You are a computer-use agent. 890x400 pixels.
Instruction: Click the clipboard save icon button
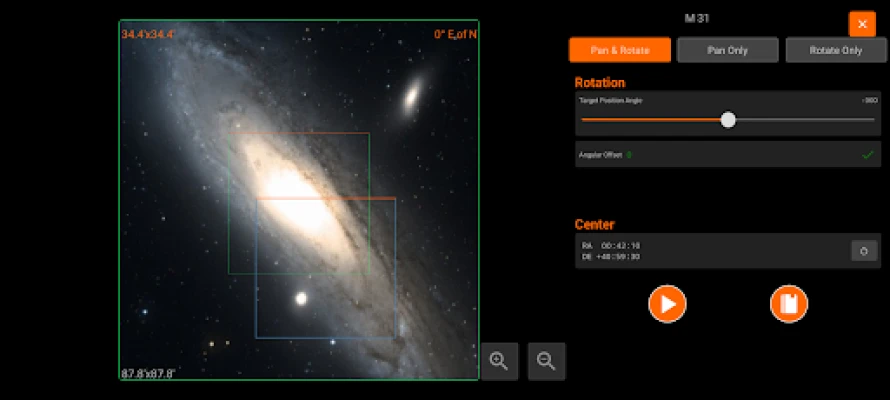pyautogui.click(x=788, y=304)
